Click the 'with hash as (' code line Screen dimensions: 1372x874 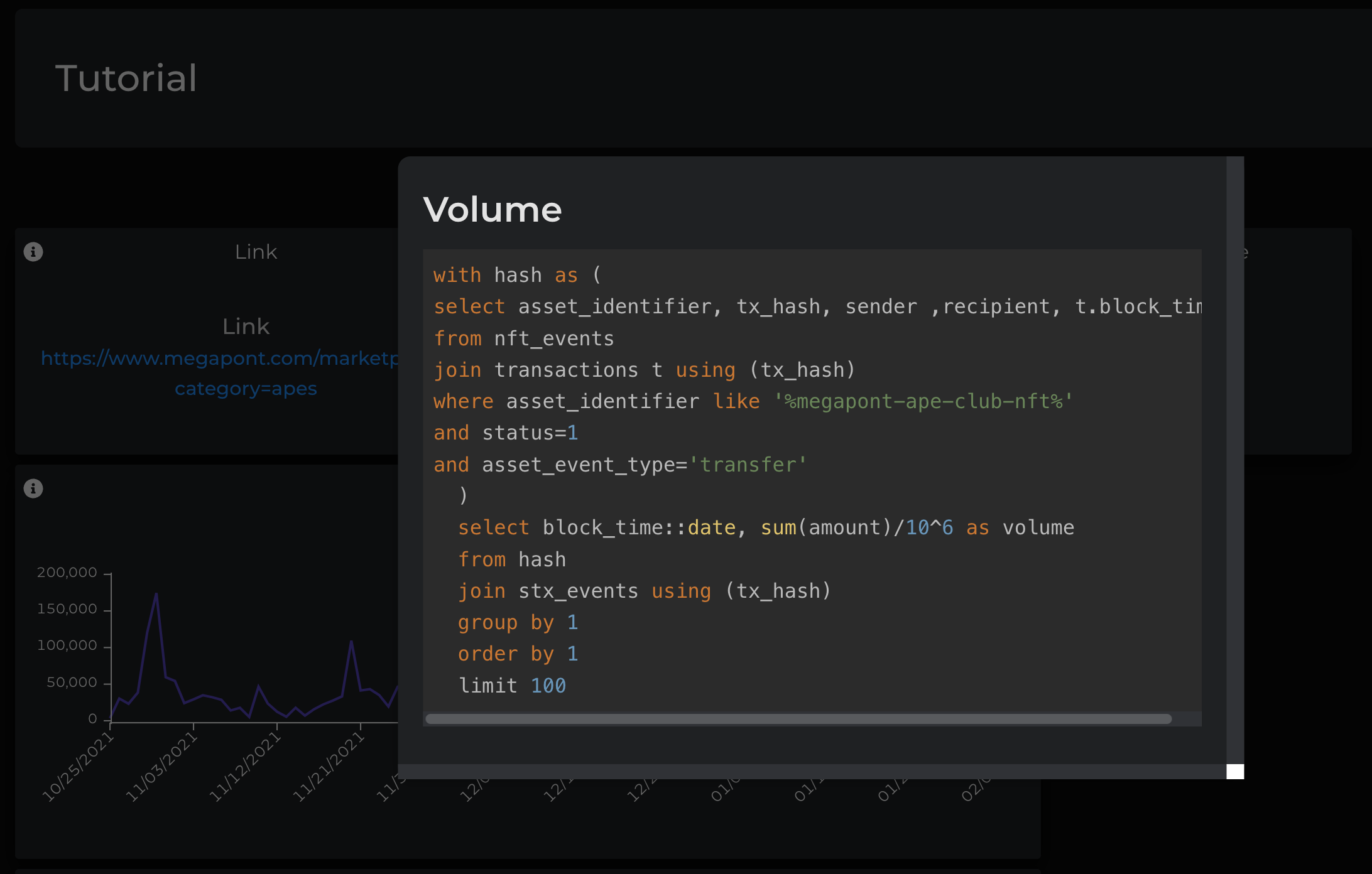click(x=517, y=275)
